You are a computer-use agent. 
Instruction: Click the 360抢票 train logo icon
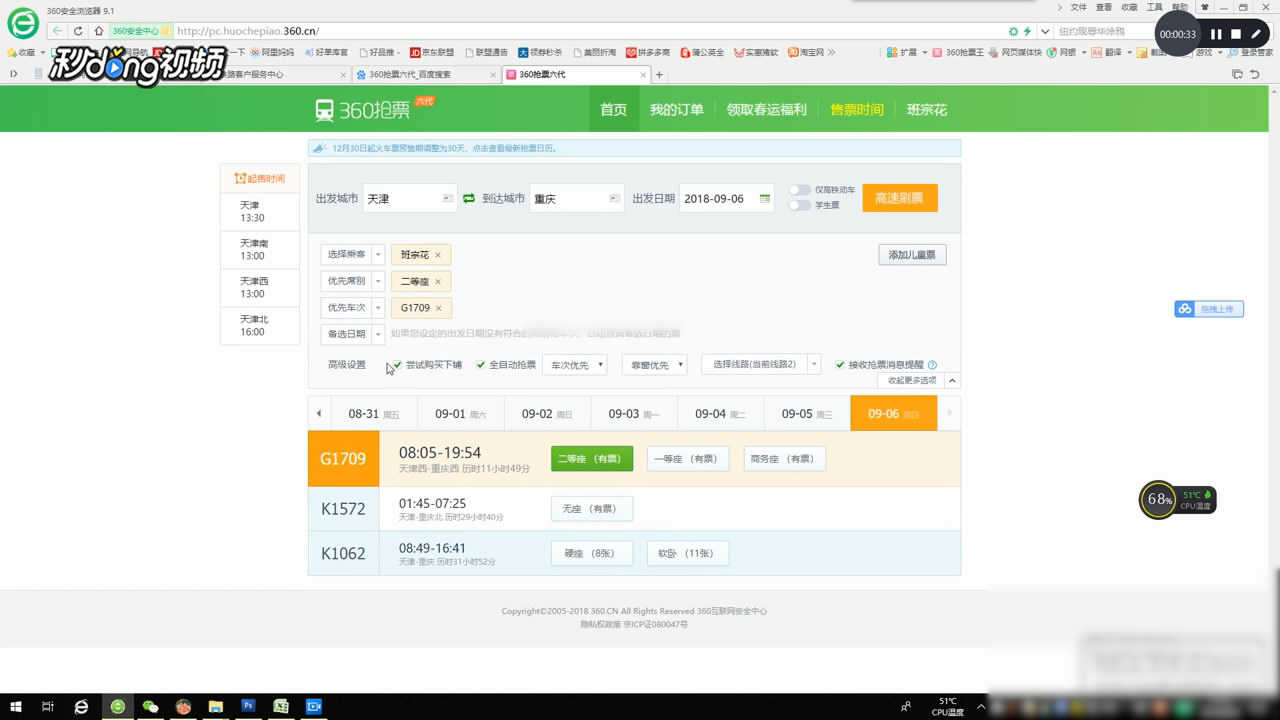point(325,109)
